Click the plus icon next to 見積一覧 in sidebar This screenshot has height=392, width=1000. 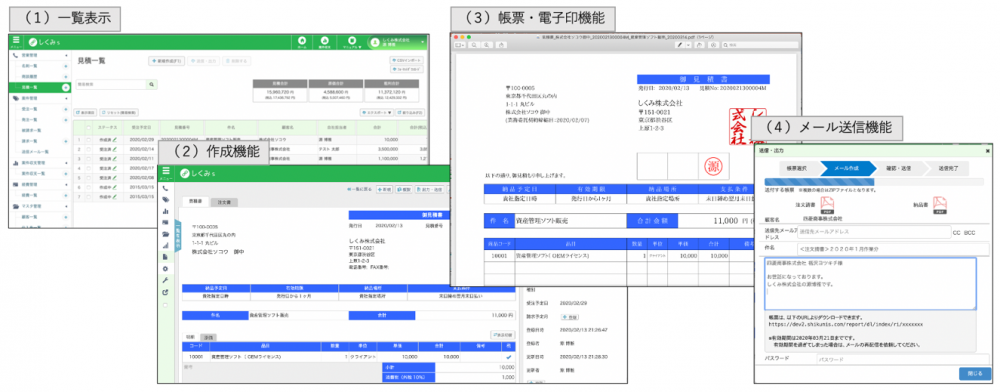pyautogui.click(x=66, y=86)
